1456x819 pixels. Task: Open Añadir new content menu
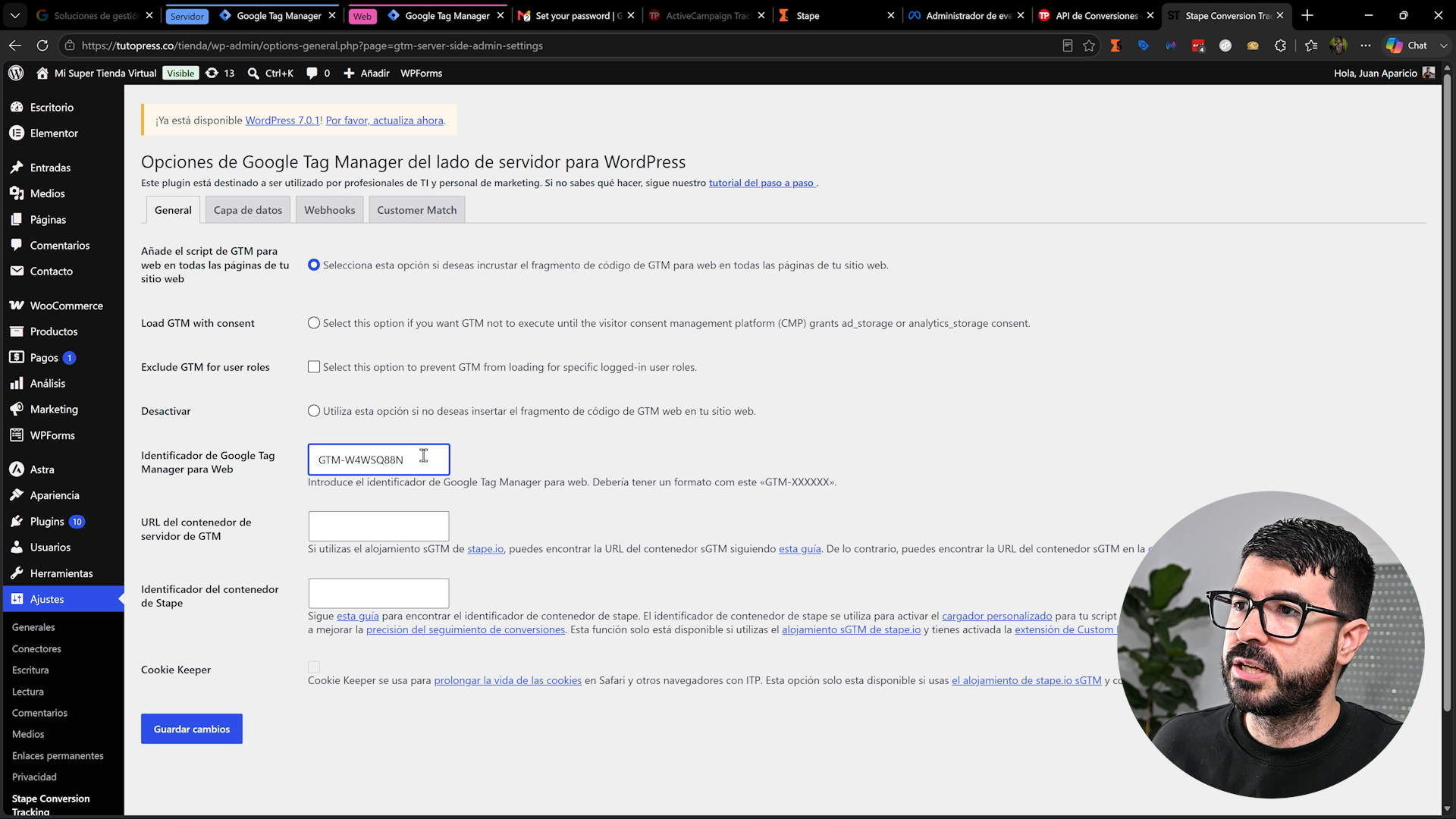(366, 74)
